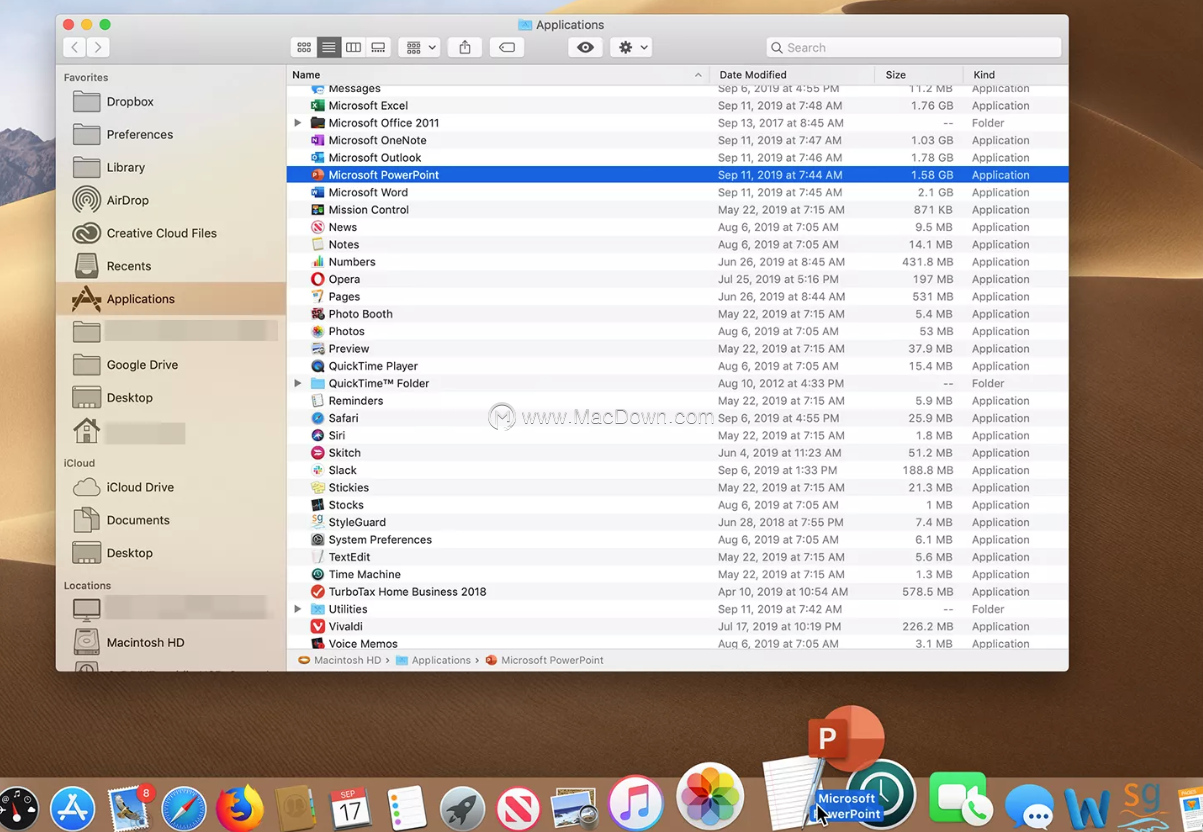Open iCloud Drive from sidebar
The image size is (1203, 832).
click(140, 487)
